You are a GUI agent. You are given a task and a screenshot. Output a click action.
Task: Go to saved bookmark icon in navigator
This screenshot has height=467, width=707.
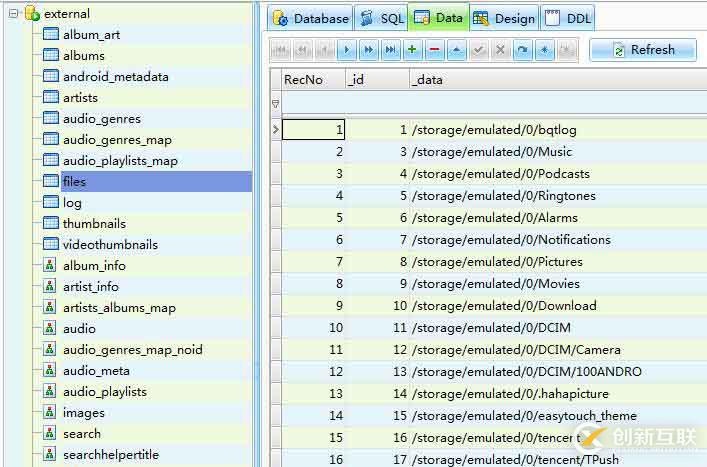pyautogui.click(x=567, y=50)
